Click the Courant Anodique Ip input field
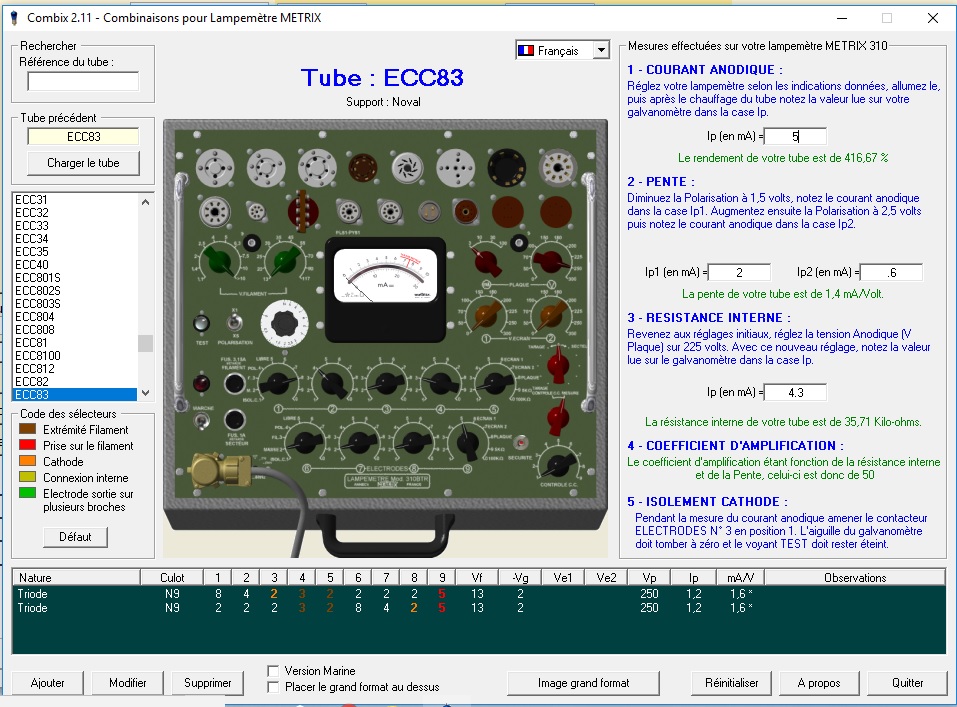The height and width of the screenshot is (707, 957). (795, 136)
